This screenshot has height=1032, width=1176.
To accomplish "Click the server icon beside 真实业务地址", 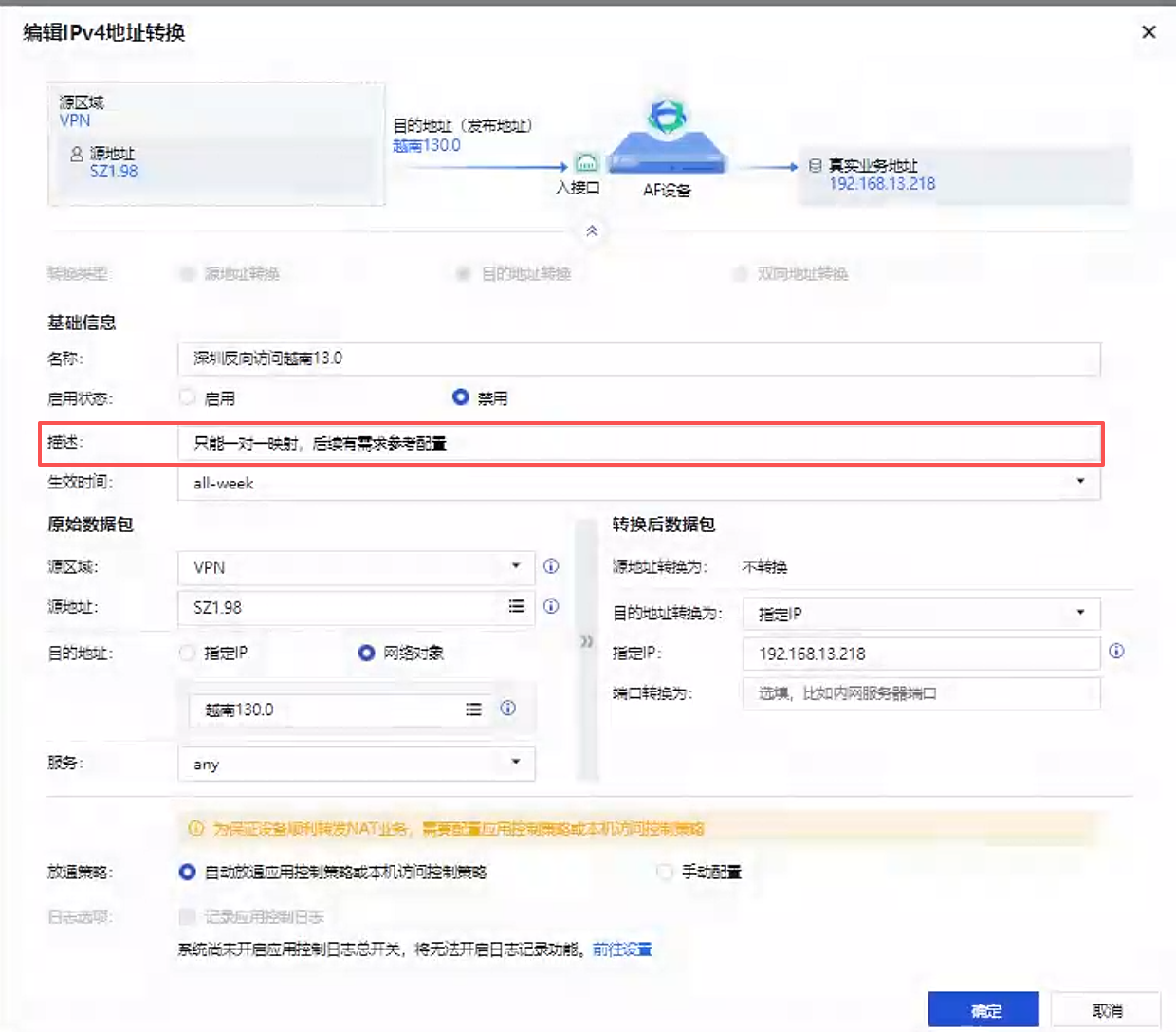I will [815, 165].
